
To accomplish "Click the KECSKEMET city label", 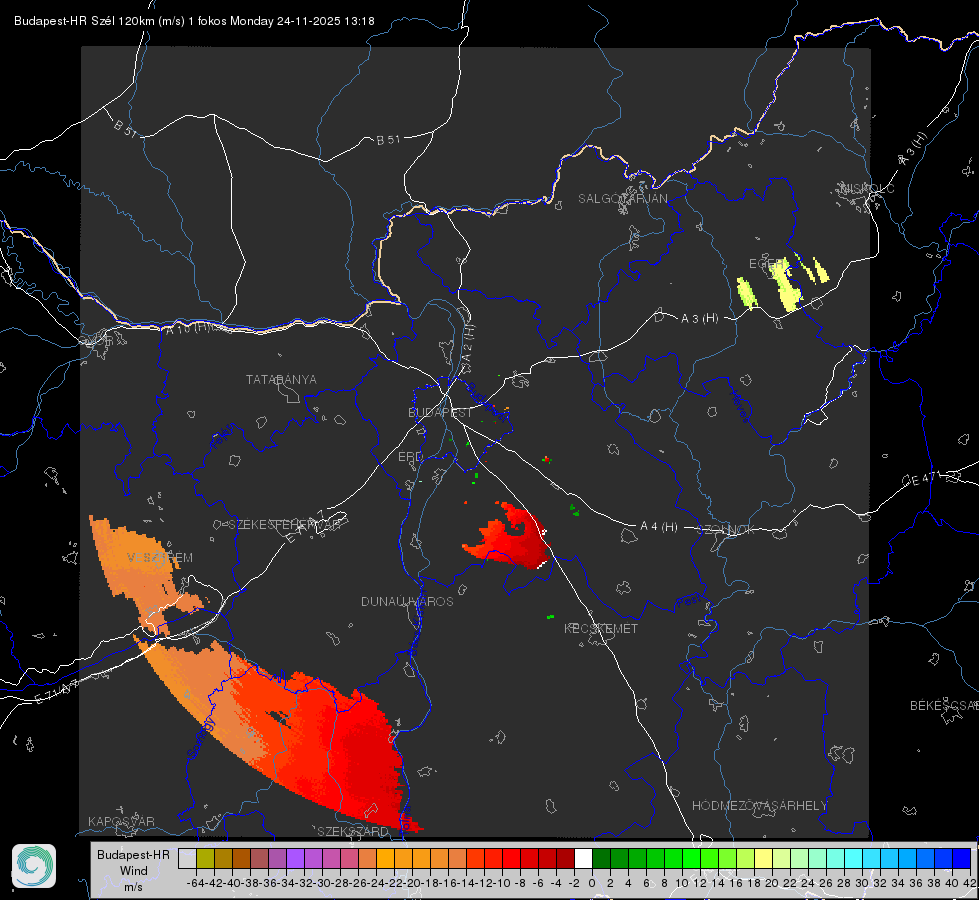I will [601, 628].
